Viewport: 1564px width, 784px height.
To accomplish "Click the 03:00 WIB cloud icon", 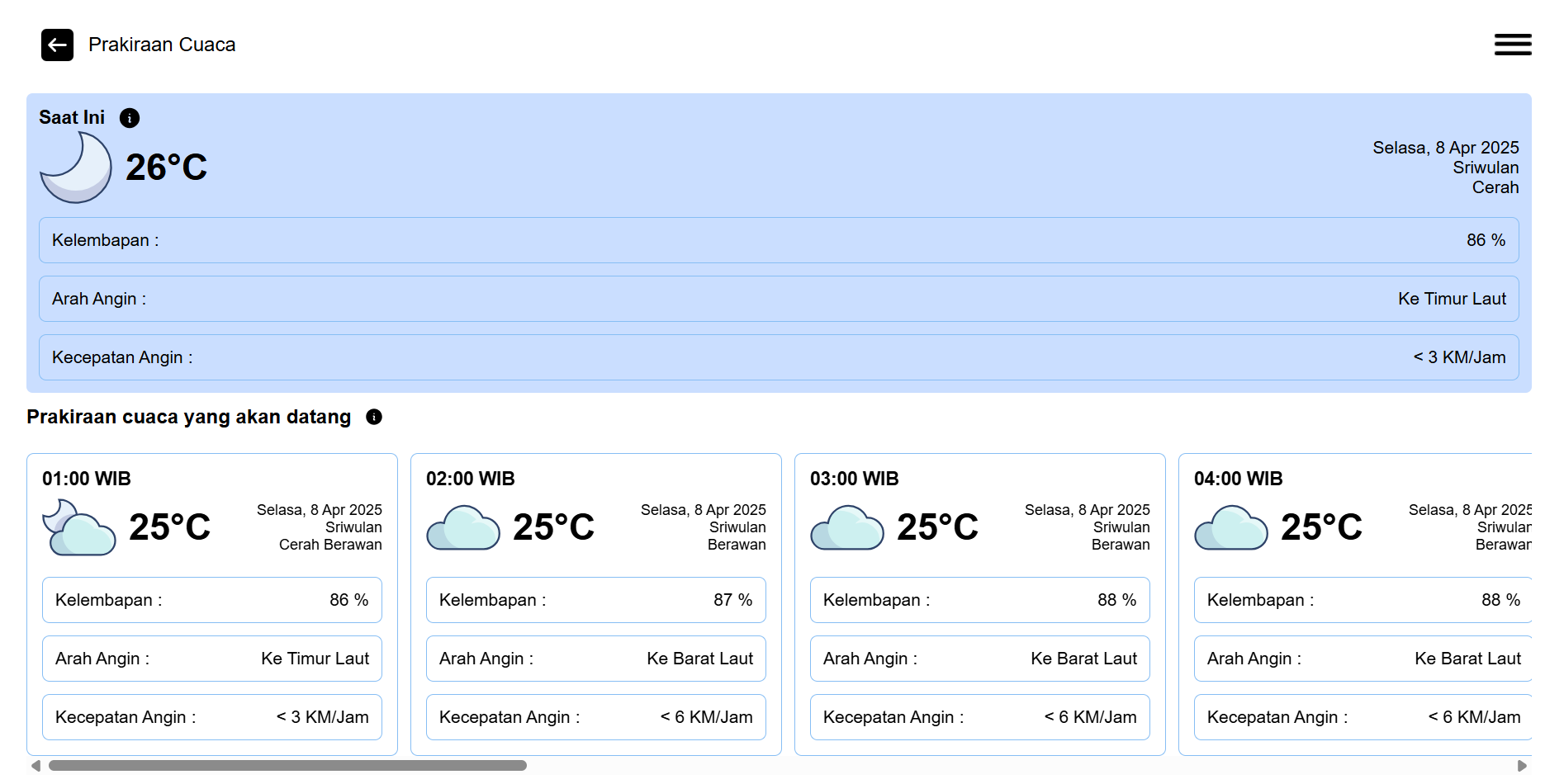I will pos(847,527).
